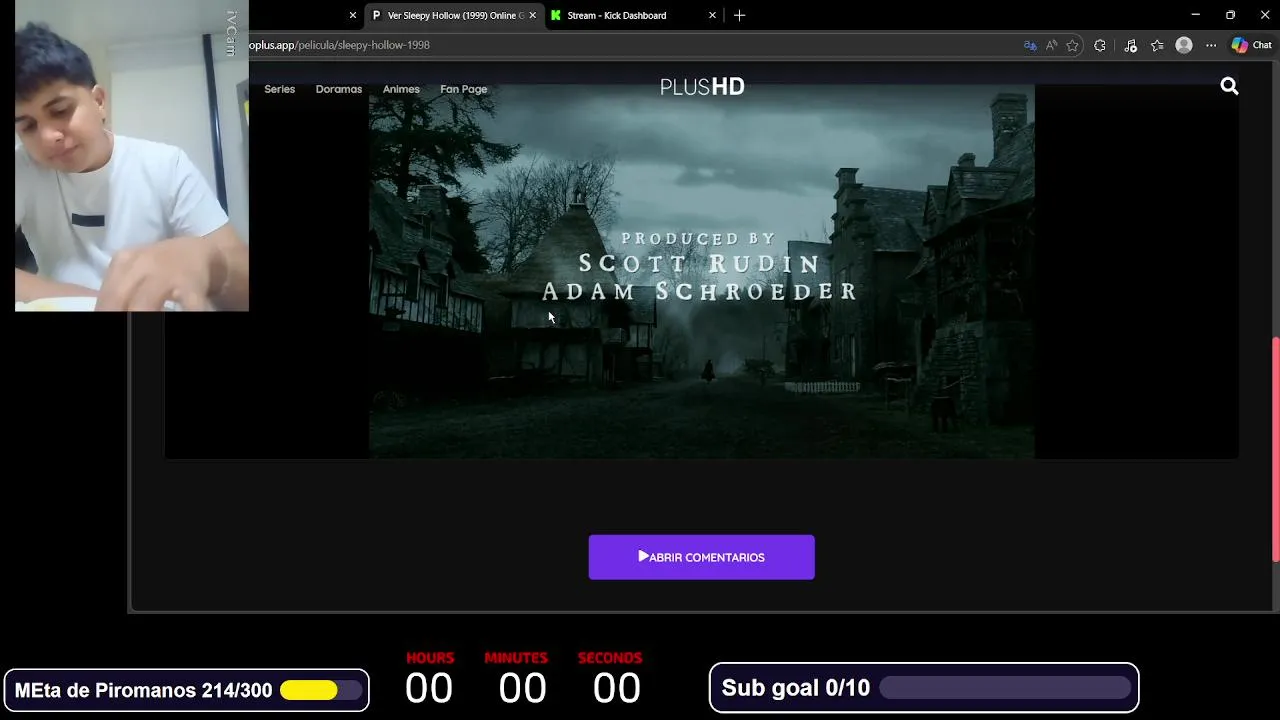This screenshot has width=1280, height=720.
Task: Minimize the browser window
Action: pos(1195,15)
